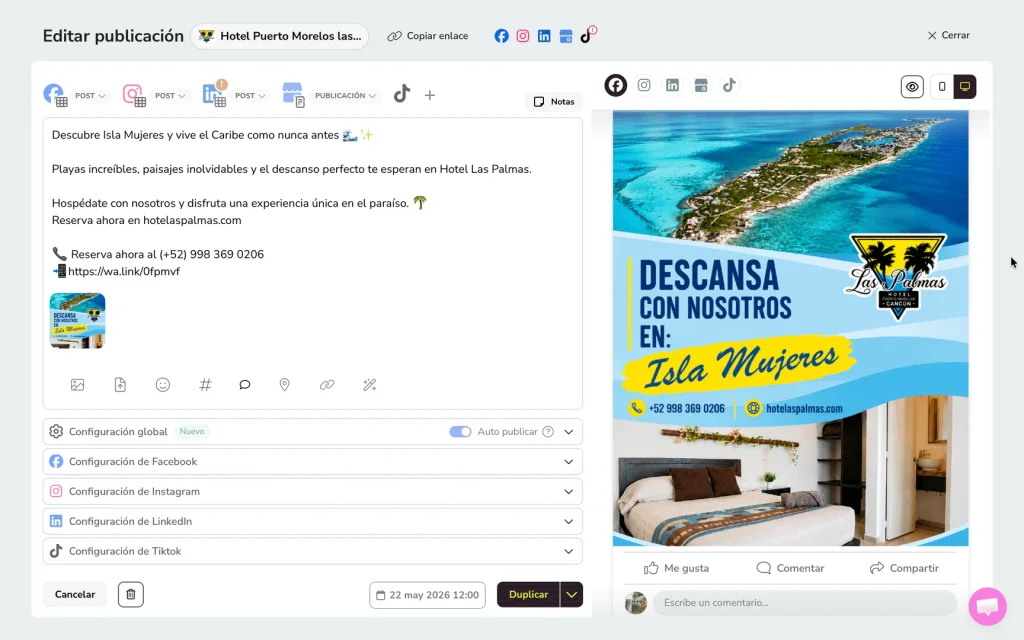Click the AI magic wand icon

click(x=370, y=385)
